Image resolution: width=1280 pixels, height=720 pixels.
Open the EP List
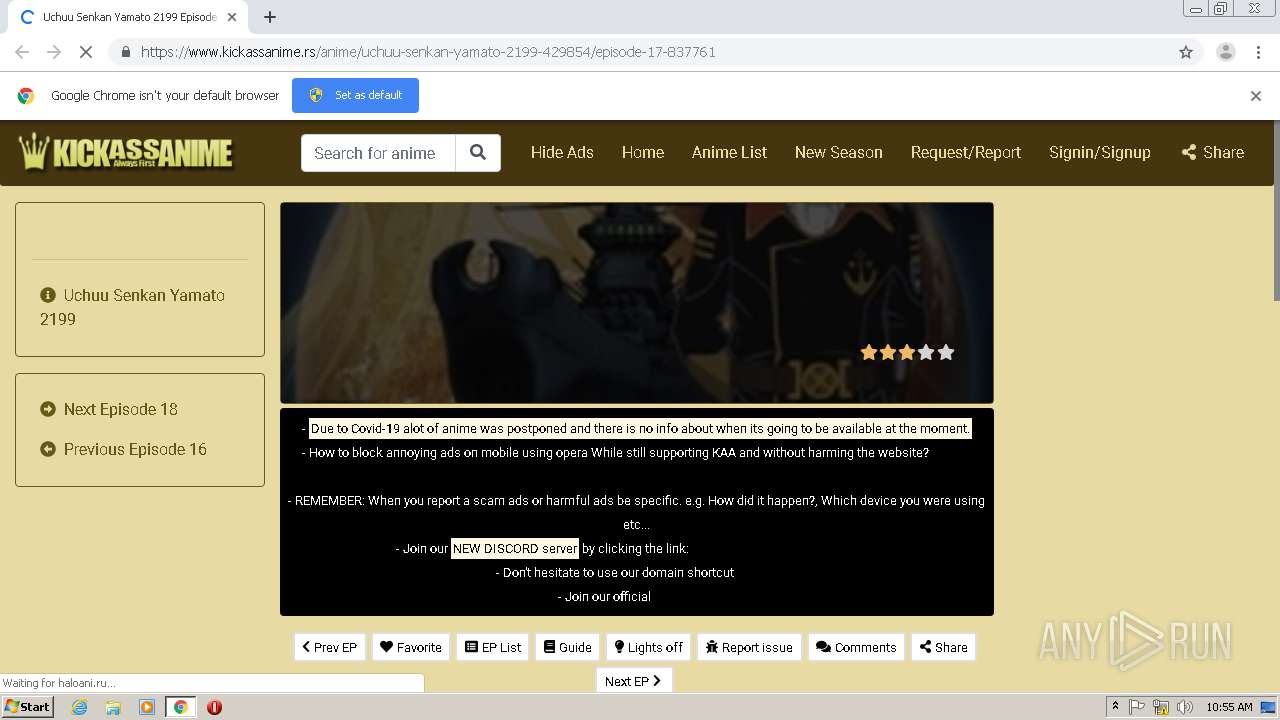click(493, 647)
